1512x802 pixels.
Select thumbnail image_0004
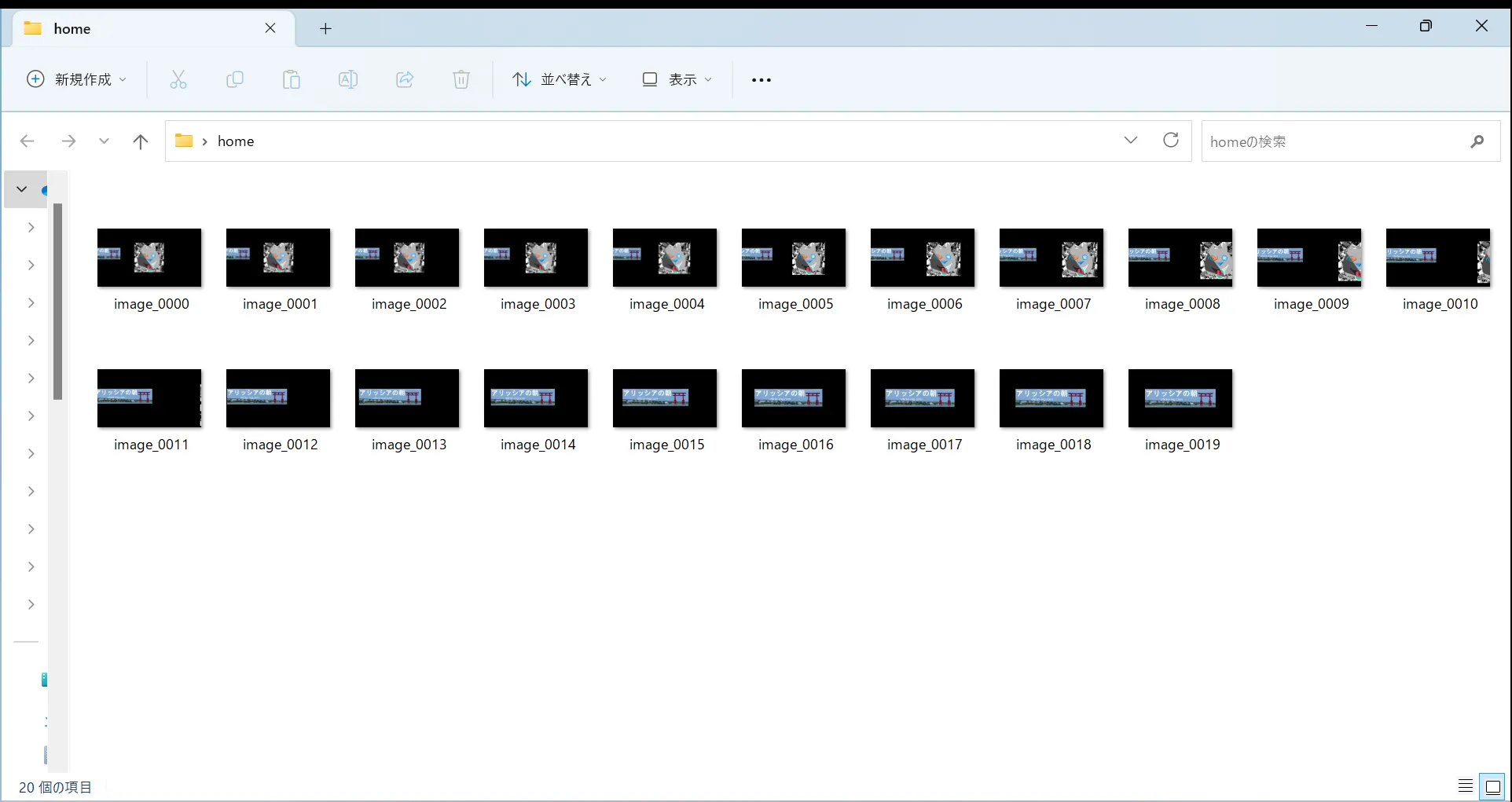[x=665, y=258]
